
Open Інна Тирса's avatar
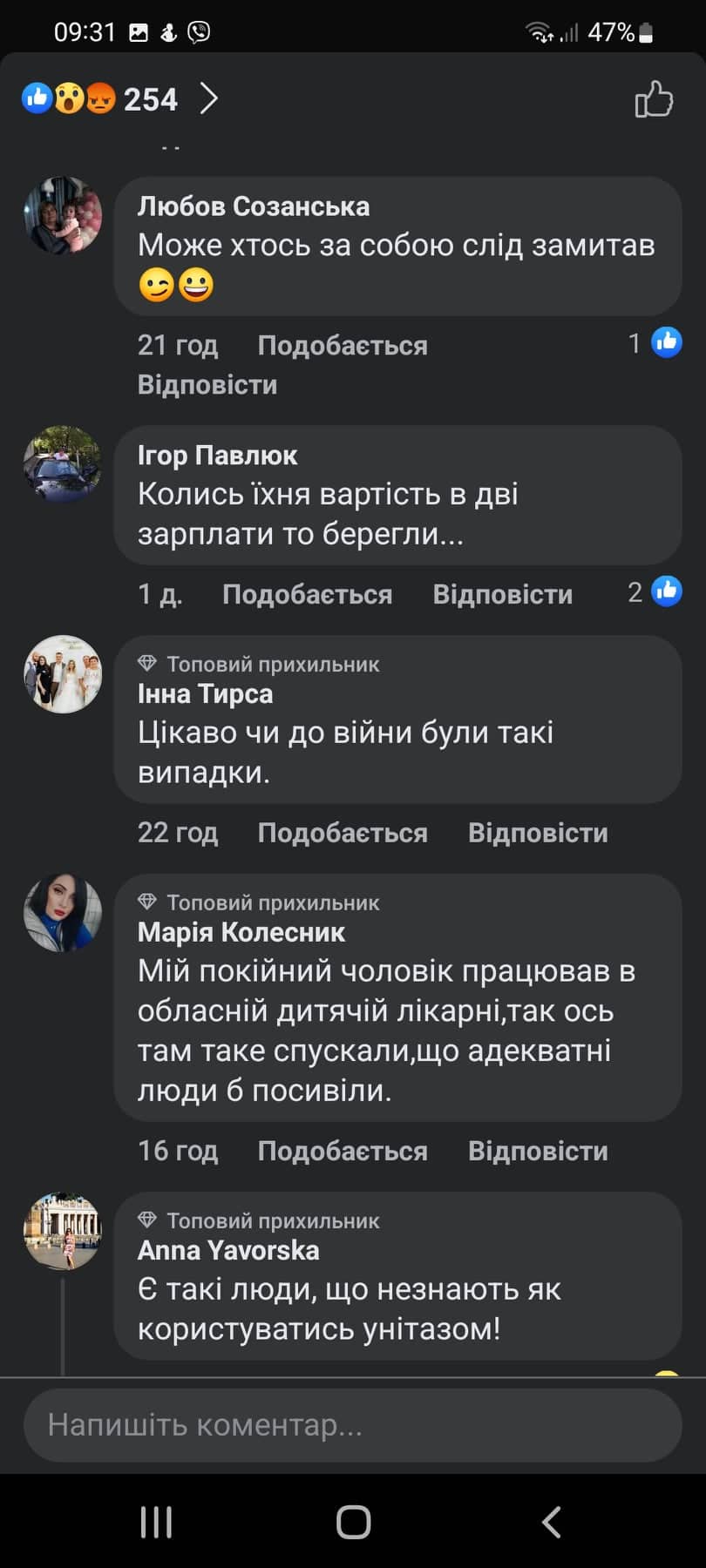click(x=63, y=674)
